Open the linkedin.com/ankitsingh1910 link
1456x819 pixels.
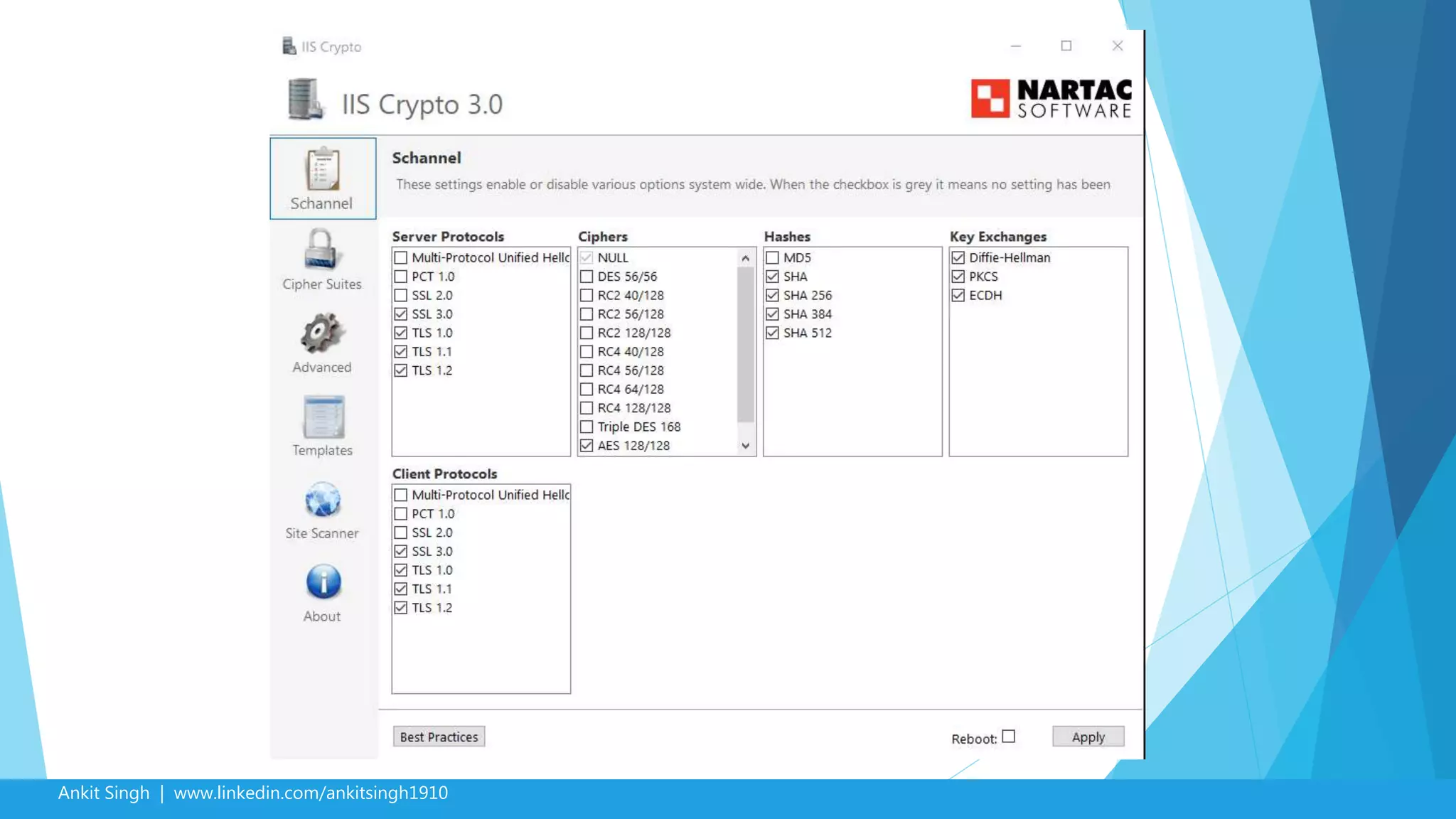coord(311,793)
